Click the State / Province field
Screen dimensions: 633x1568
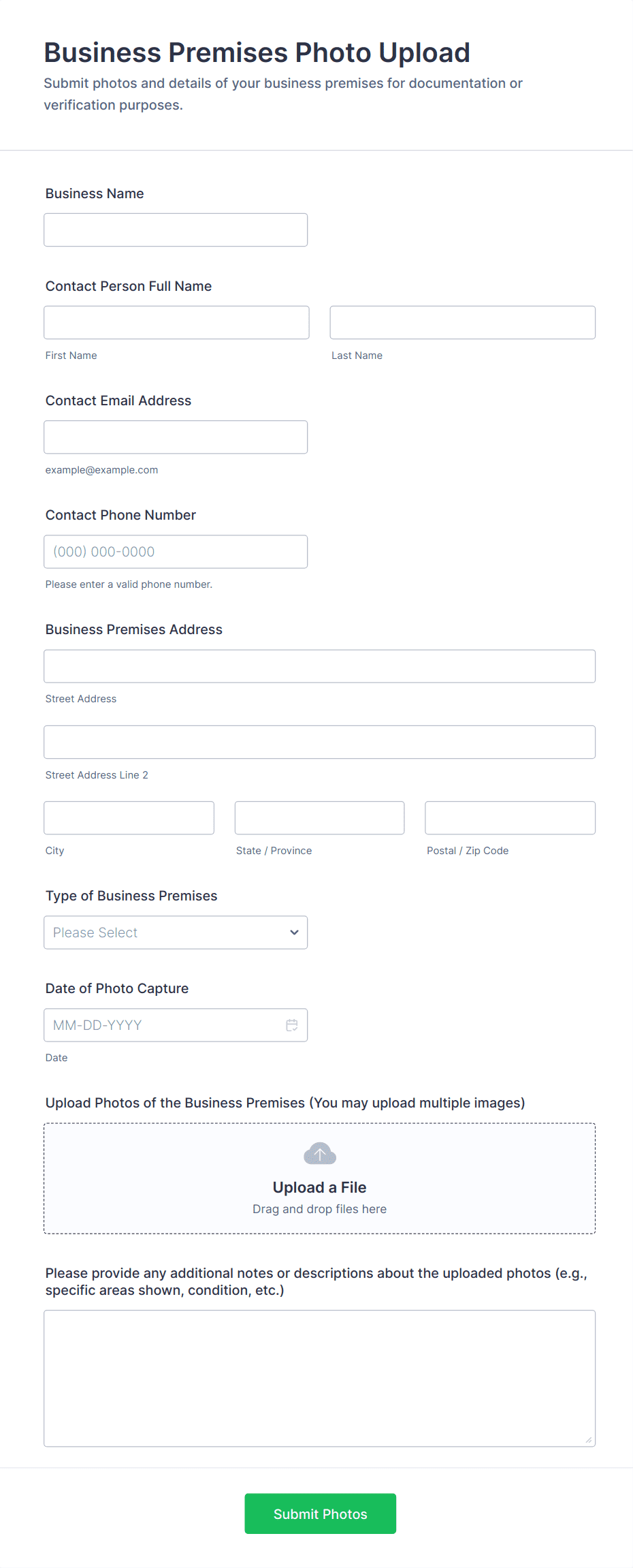coord(319,818)
